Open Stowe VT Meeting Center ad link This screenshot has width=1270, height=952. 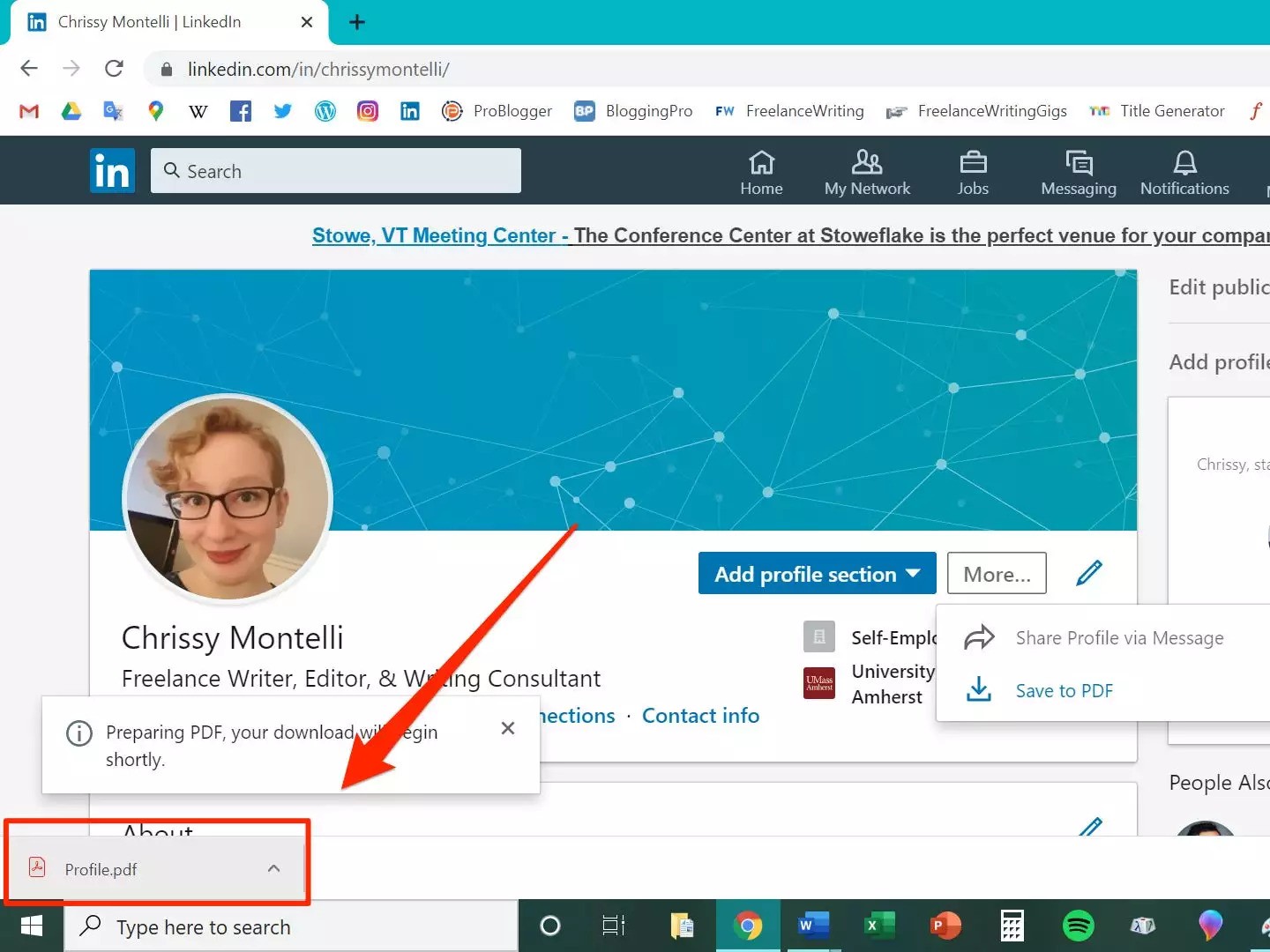(440, 235)
